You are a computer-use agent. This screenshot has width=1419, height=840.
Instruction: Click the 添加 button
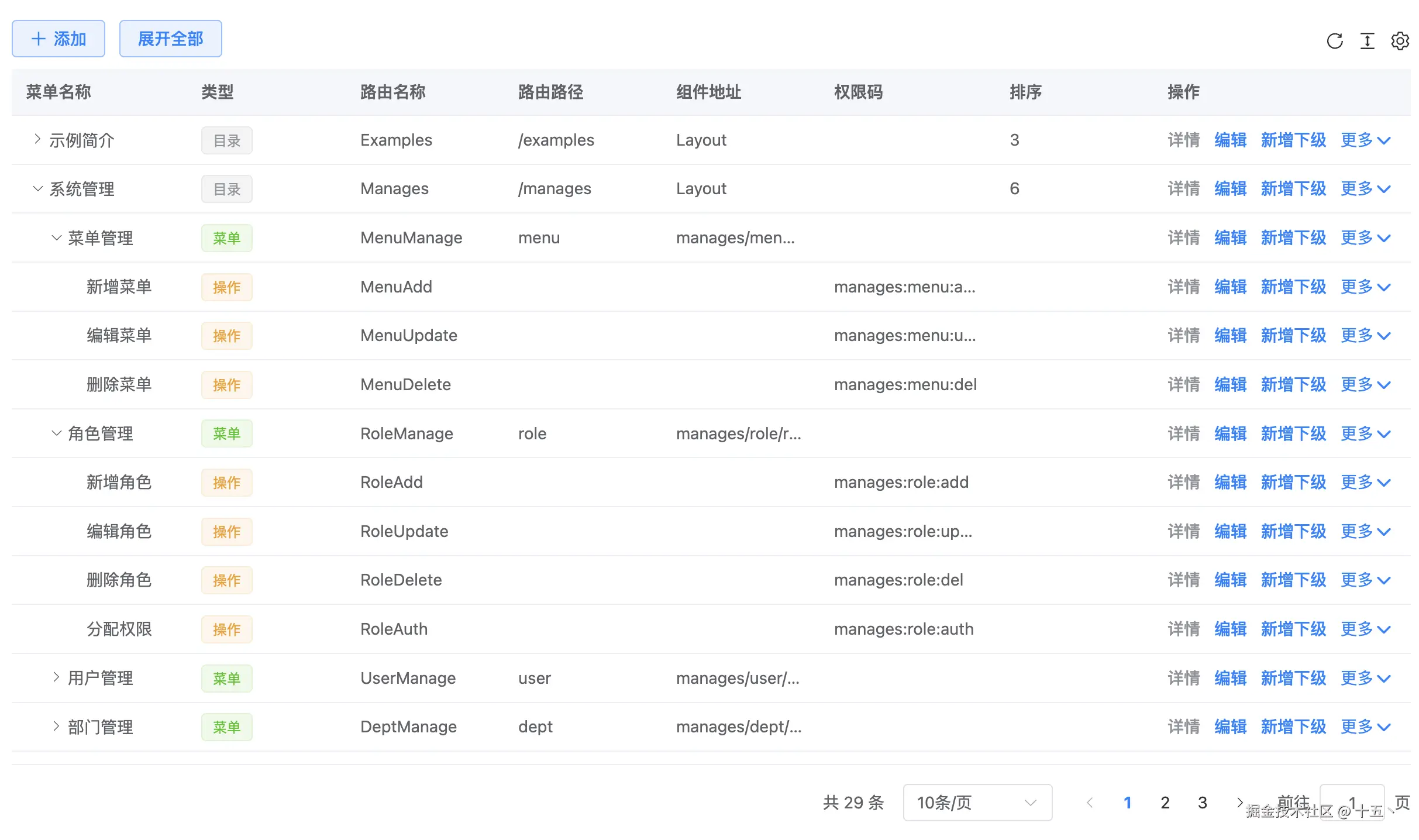coord(58,39)
